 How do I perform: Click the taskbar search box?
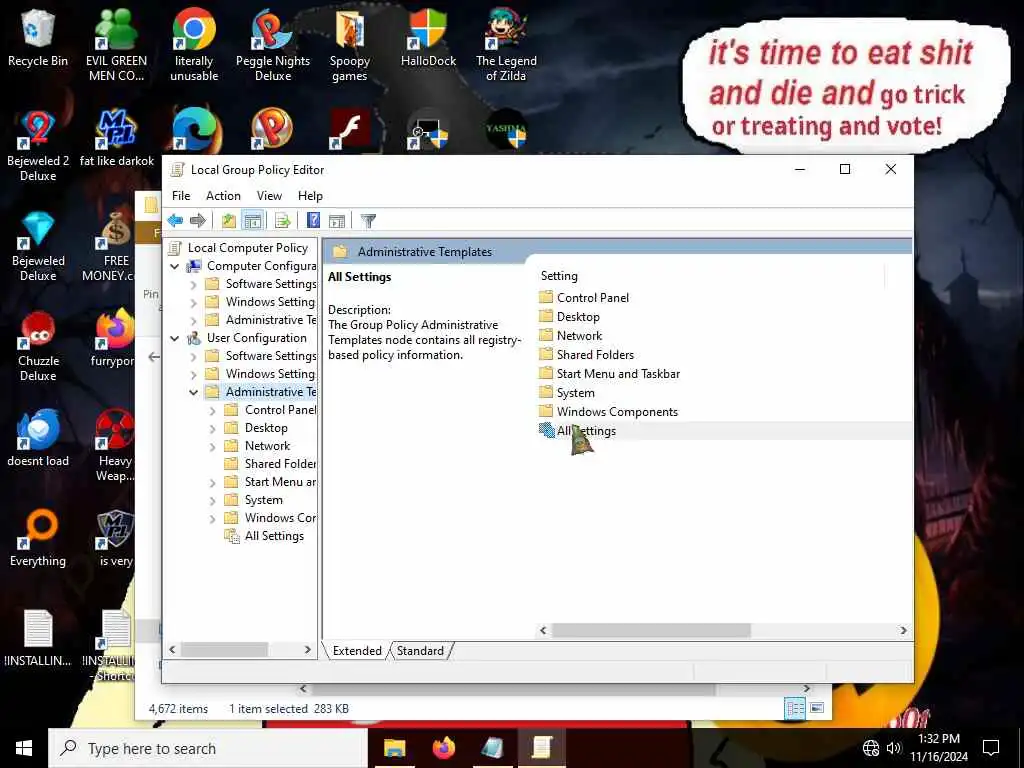(208, 748)
